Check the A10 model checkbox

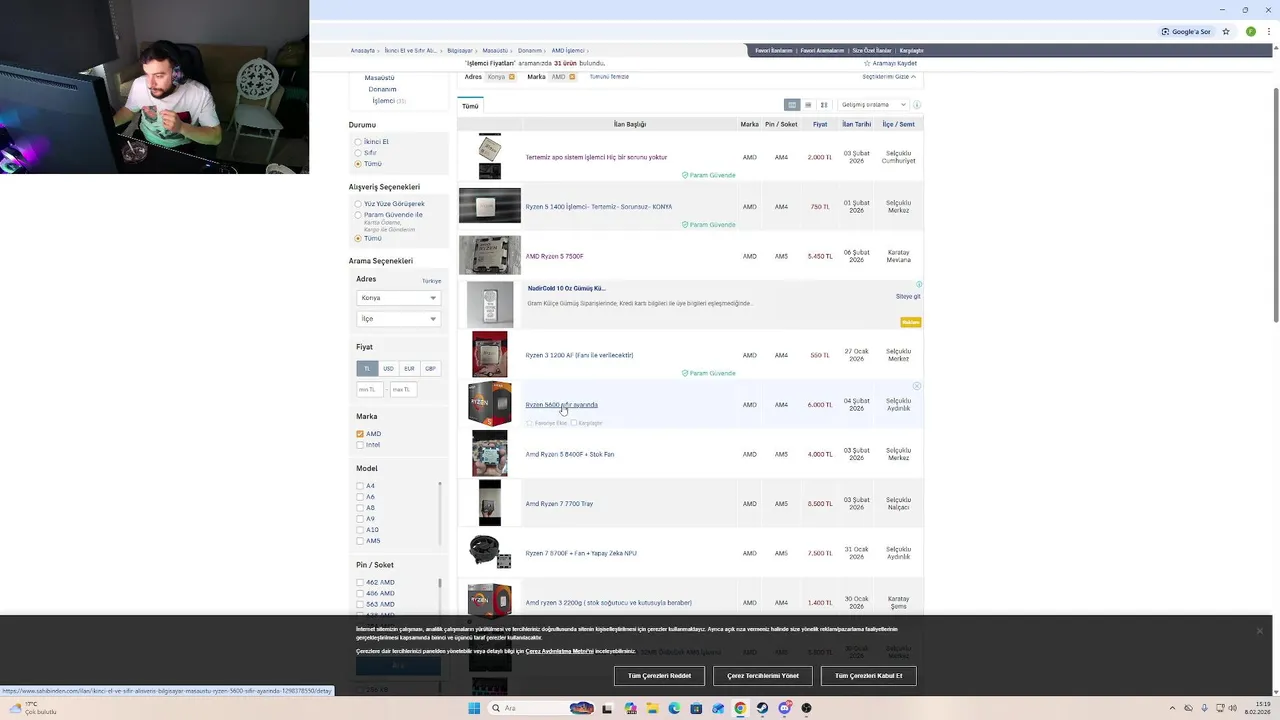point(360,530)
